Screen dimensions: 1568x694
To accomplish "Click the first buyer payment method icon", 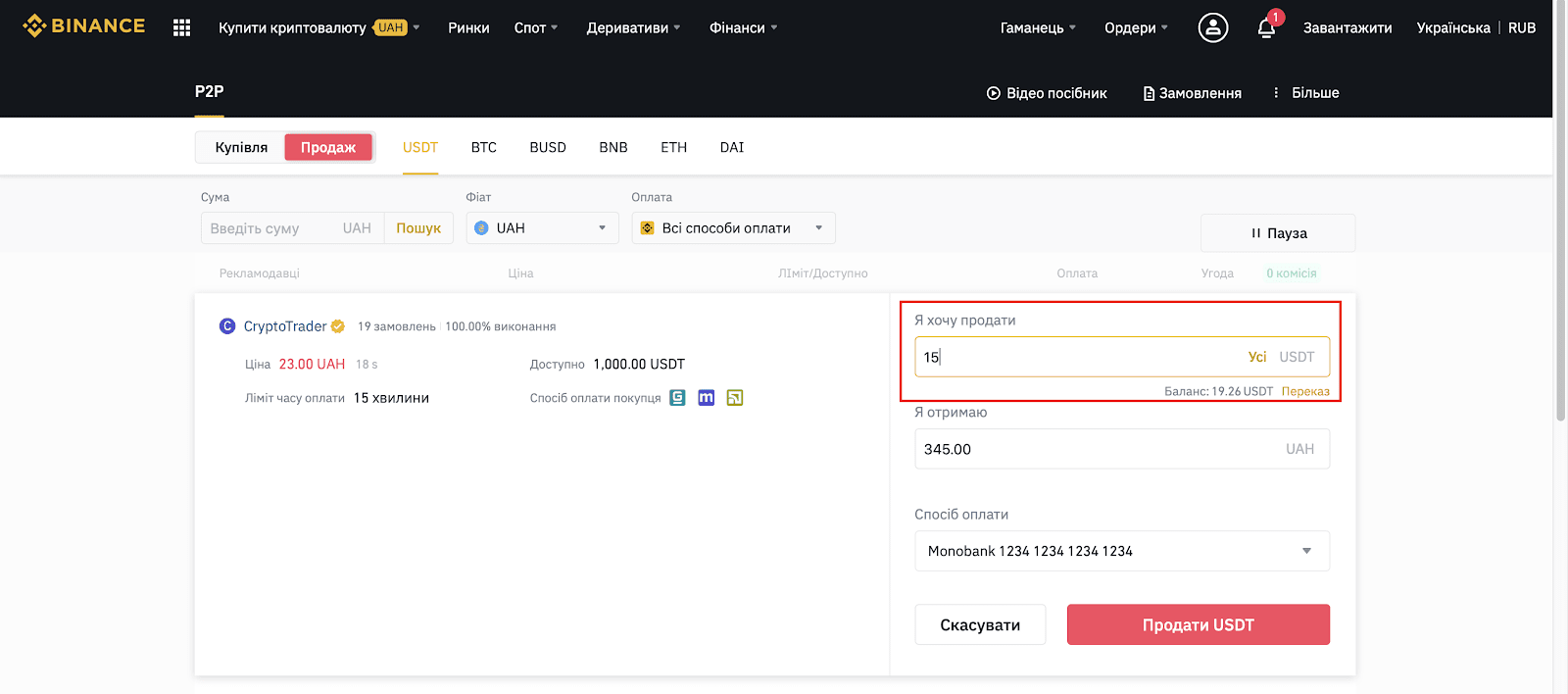I will click(x=677, y=397).
